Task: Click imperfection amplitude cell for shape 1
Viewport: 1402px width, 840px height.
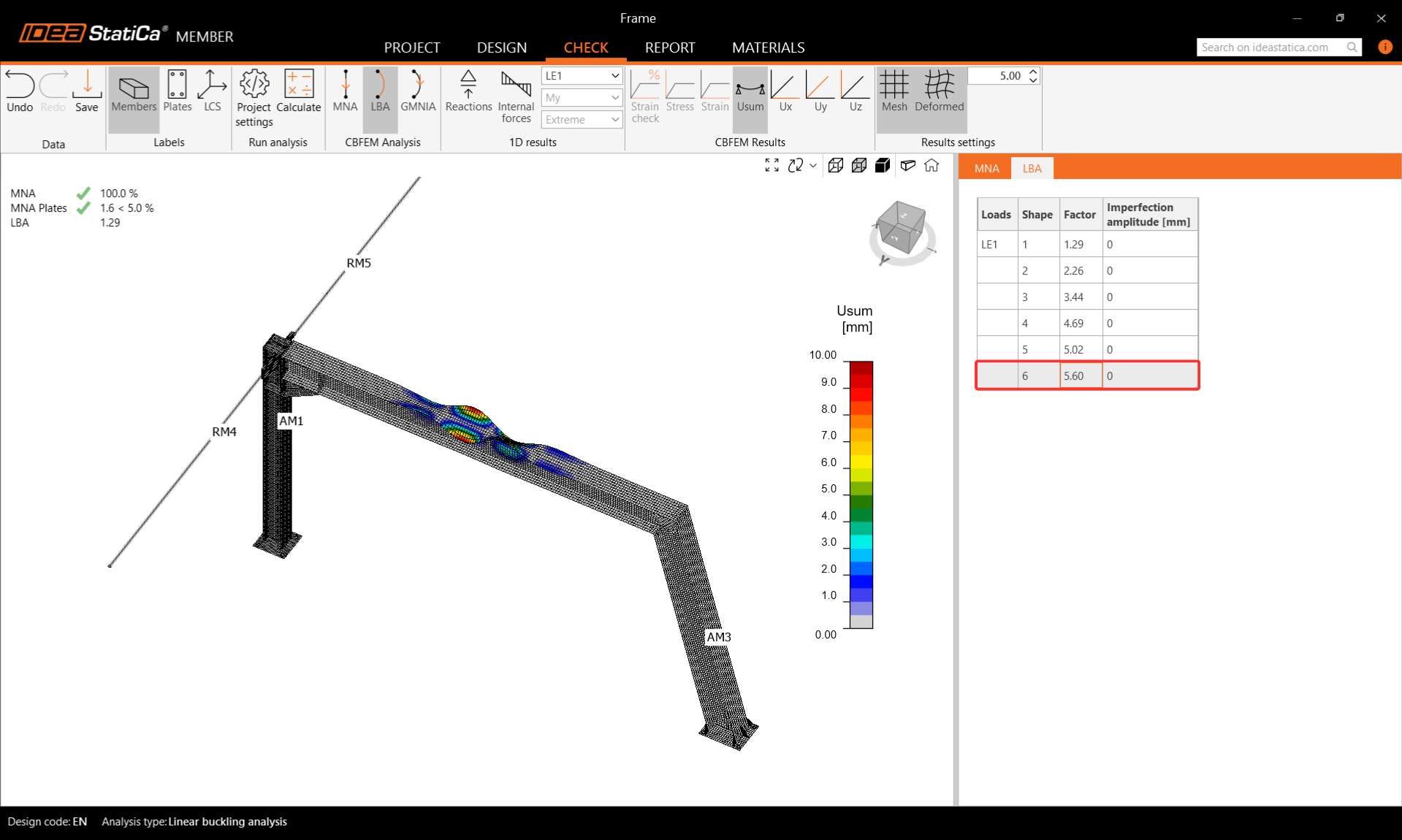Action: click(1150, 245)
